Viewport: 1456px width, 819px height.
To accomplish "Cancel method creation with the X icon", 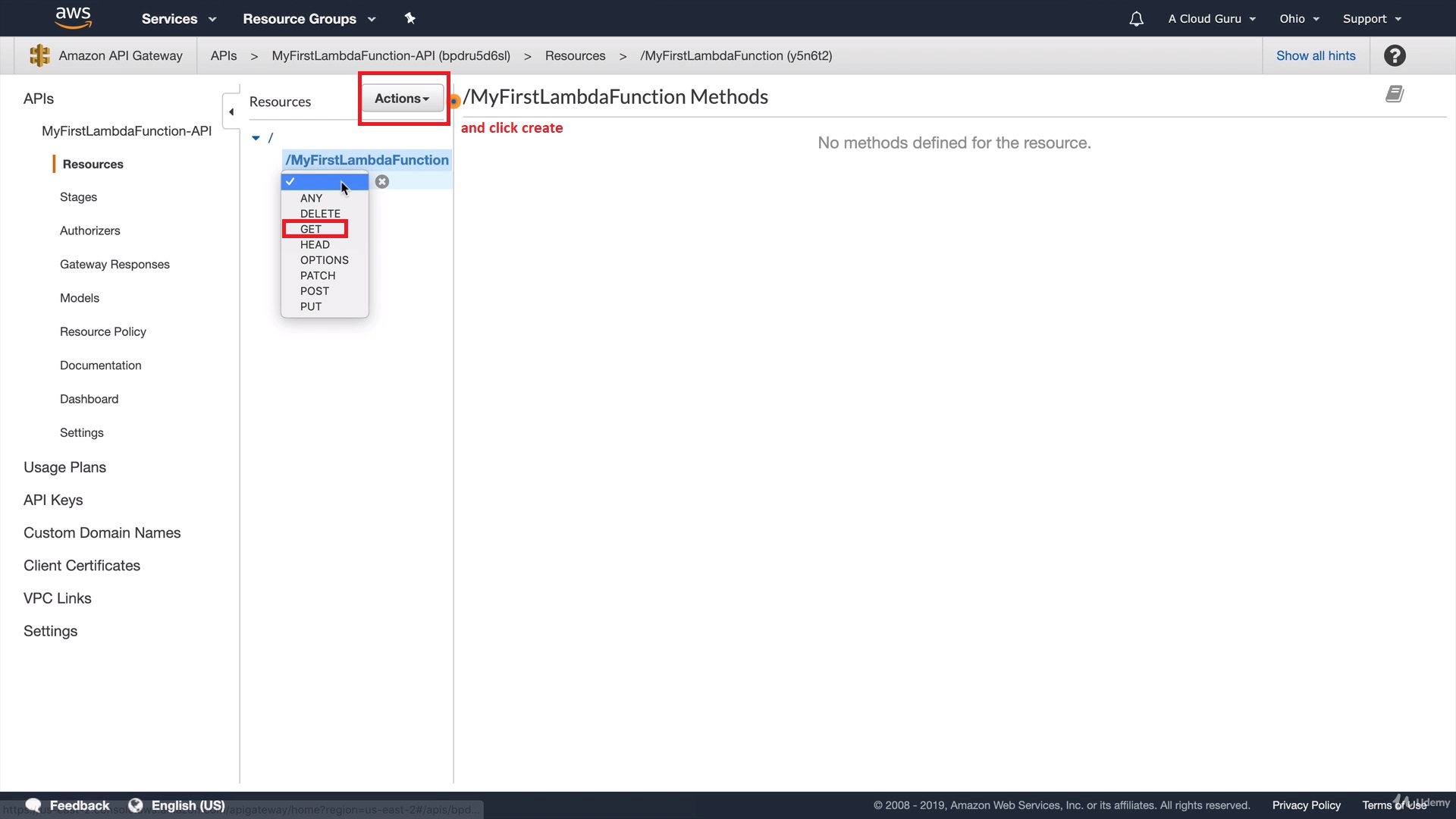I will coord(382,182).
